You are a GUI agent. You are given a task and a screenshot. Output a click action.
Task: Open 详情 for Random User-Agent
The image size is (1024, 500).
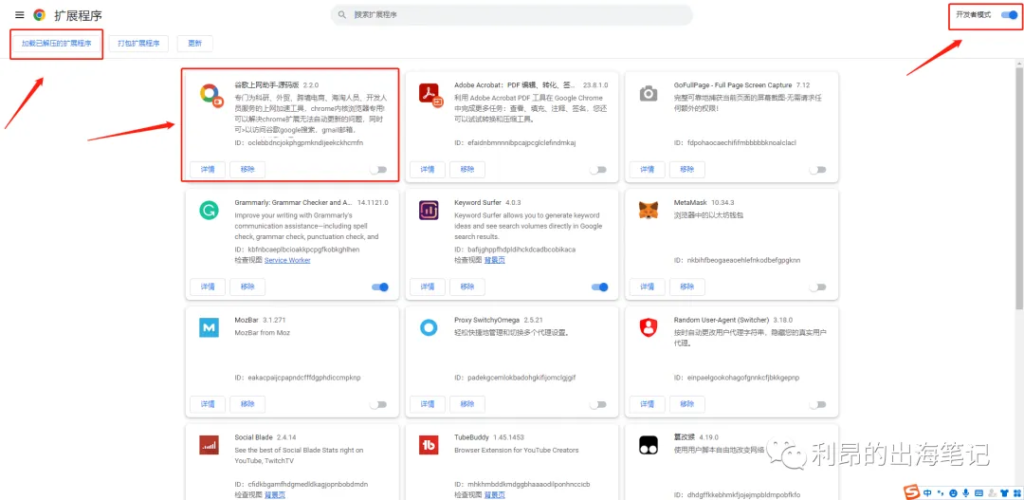click(647, 404)
